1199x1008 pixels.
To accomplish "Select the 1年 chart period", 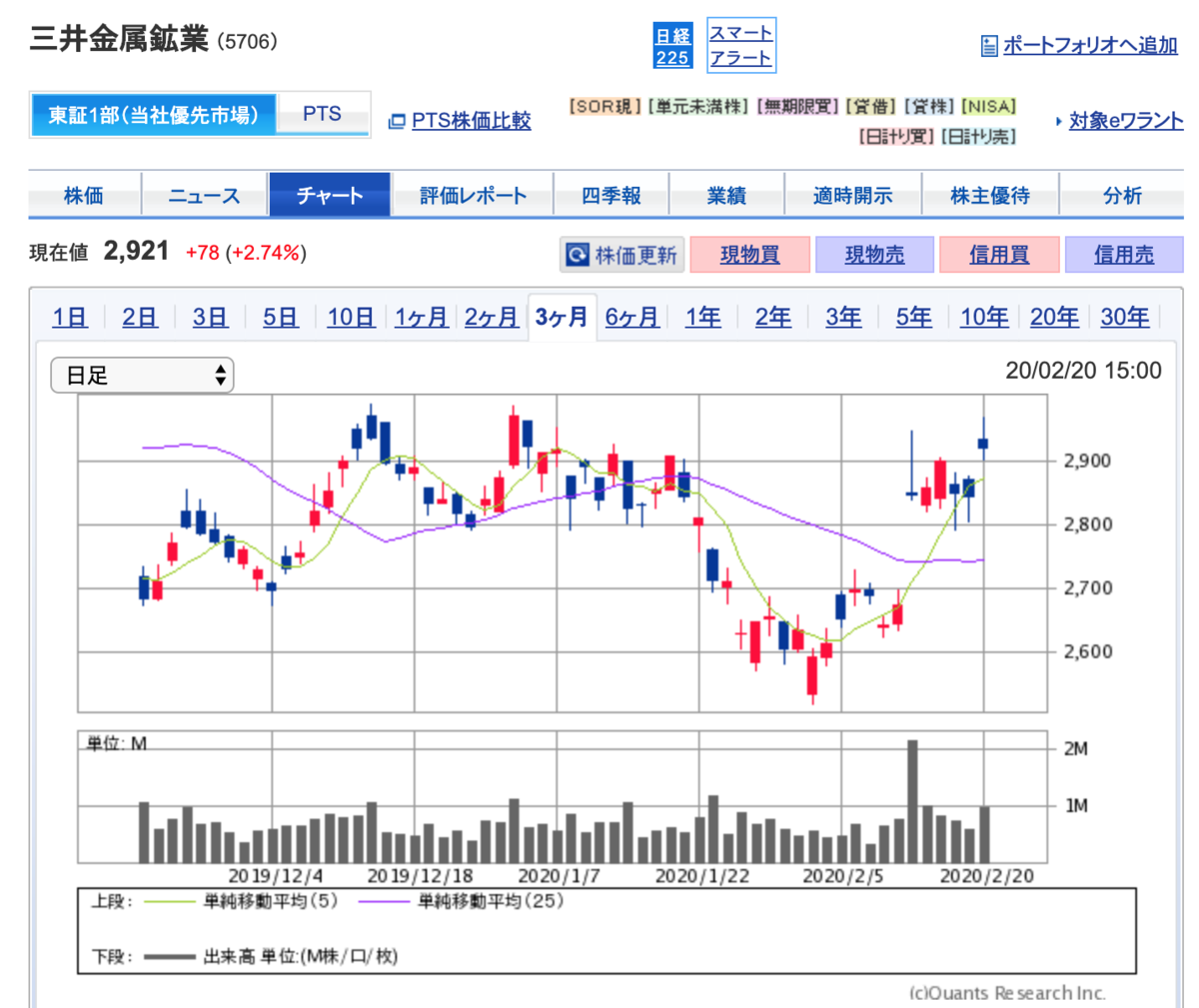I will pos(702,318).
